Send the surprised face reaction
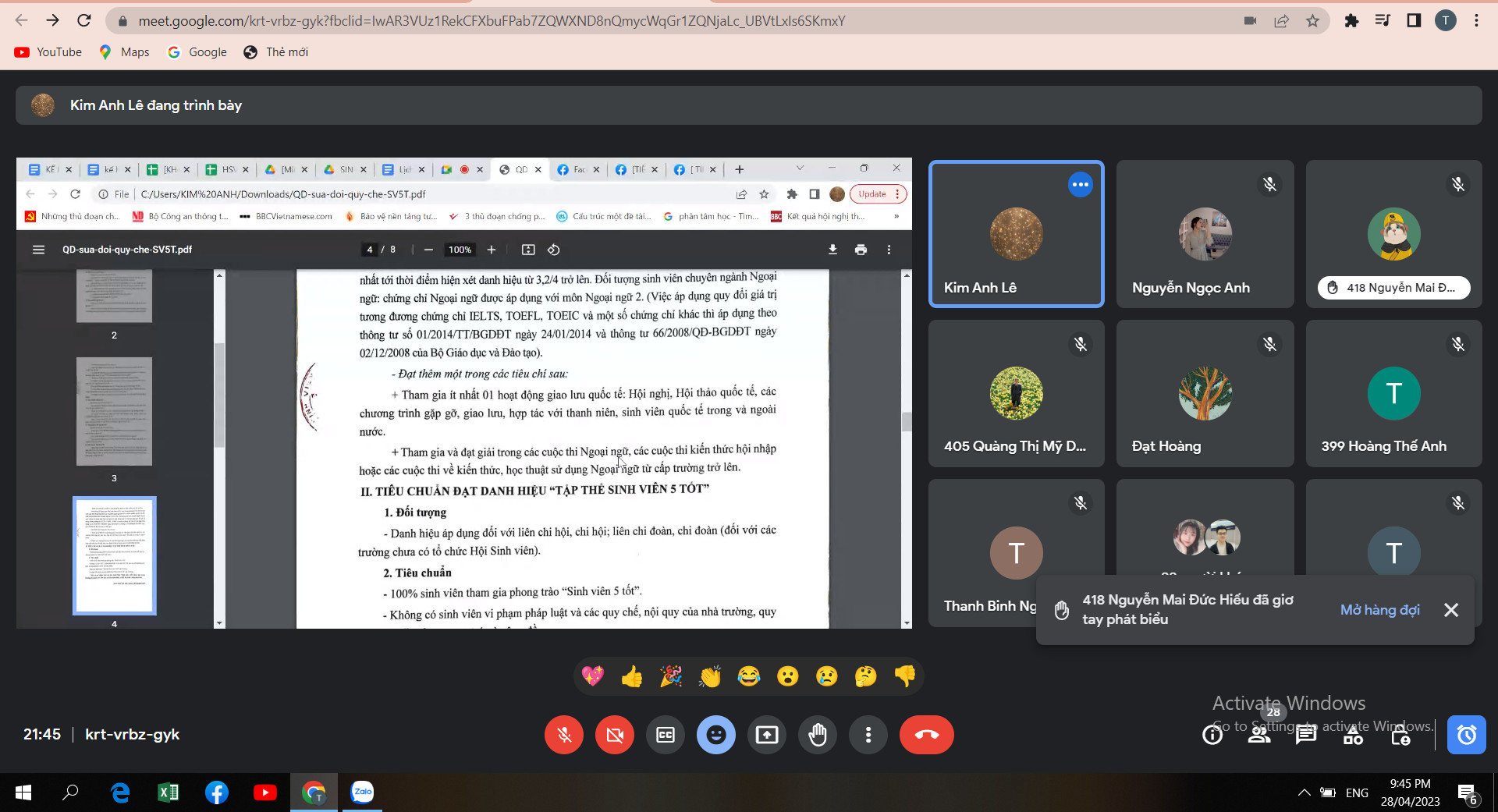1498x812 pixels. click(788, 675)
